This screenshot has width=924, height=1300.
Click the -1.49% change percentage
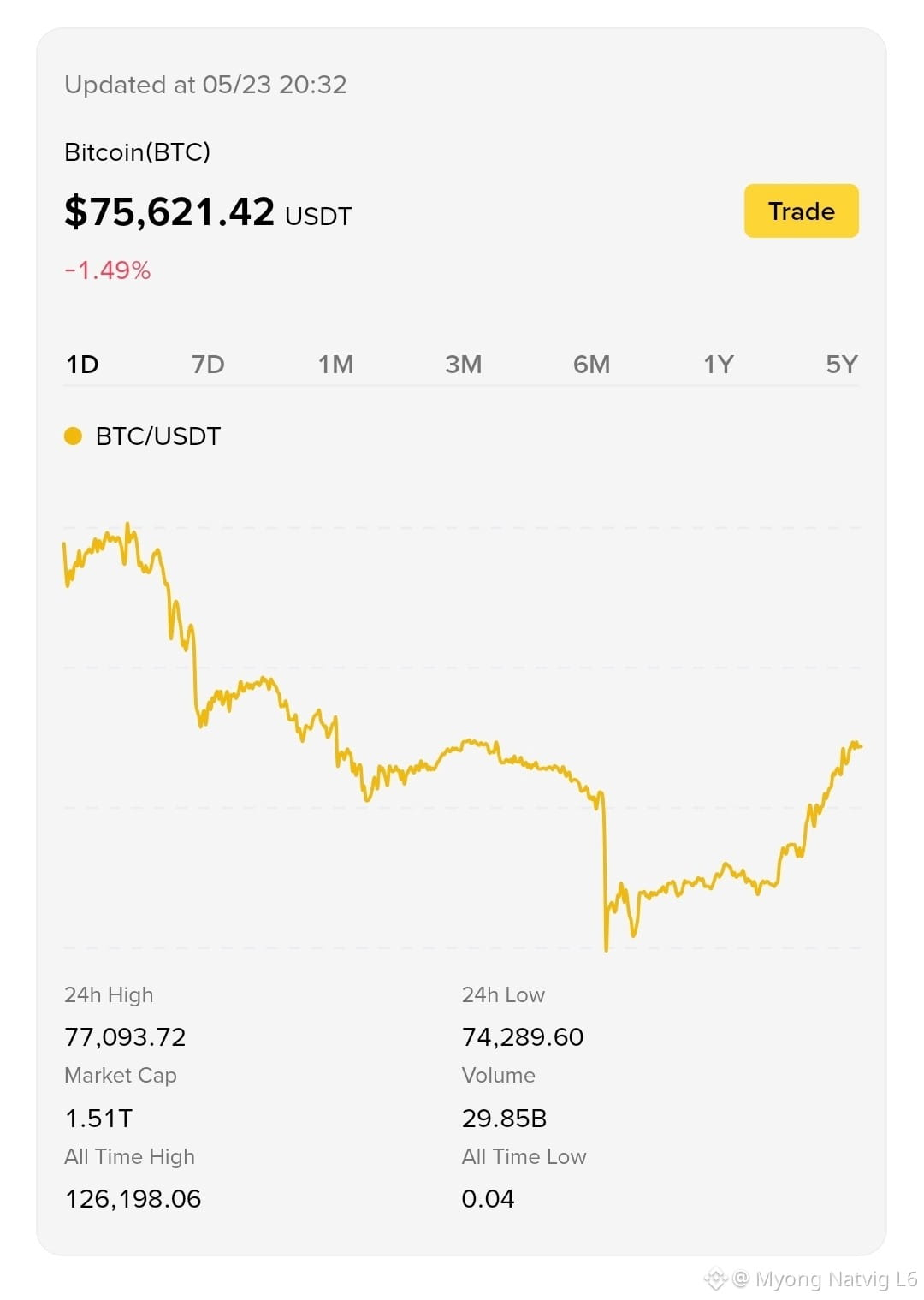pos(108,270)
